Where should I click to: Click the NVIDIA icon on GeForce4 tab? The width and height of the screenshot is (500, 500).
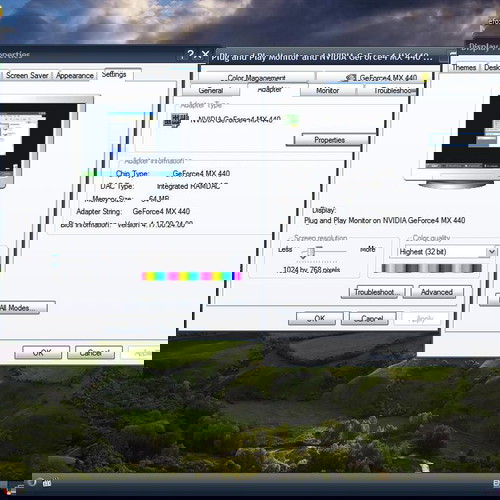pyautogui.click(x=351, y=78)
